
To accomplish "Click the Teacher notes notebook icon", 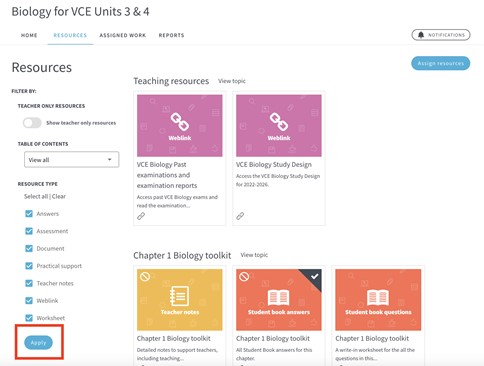I will coord(179,296).
